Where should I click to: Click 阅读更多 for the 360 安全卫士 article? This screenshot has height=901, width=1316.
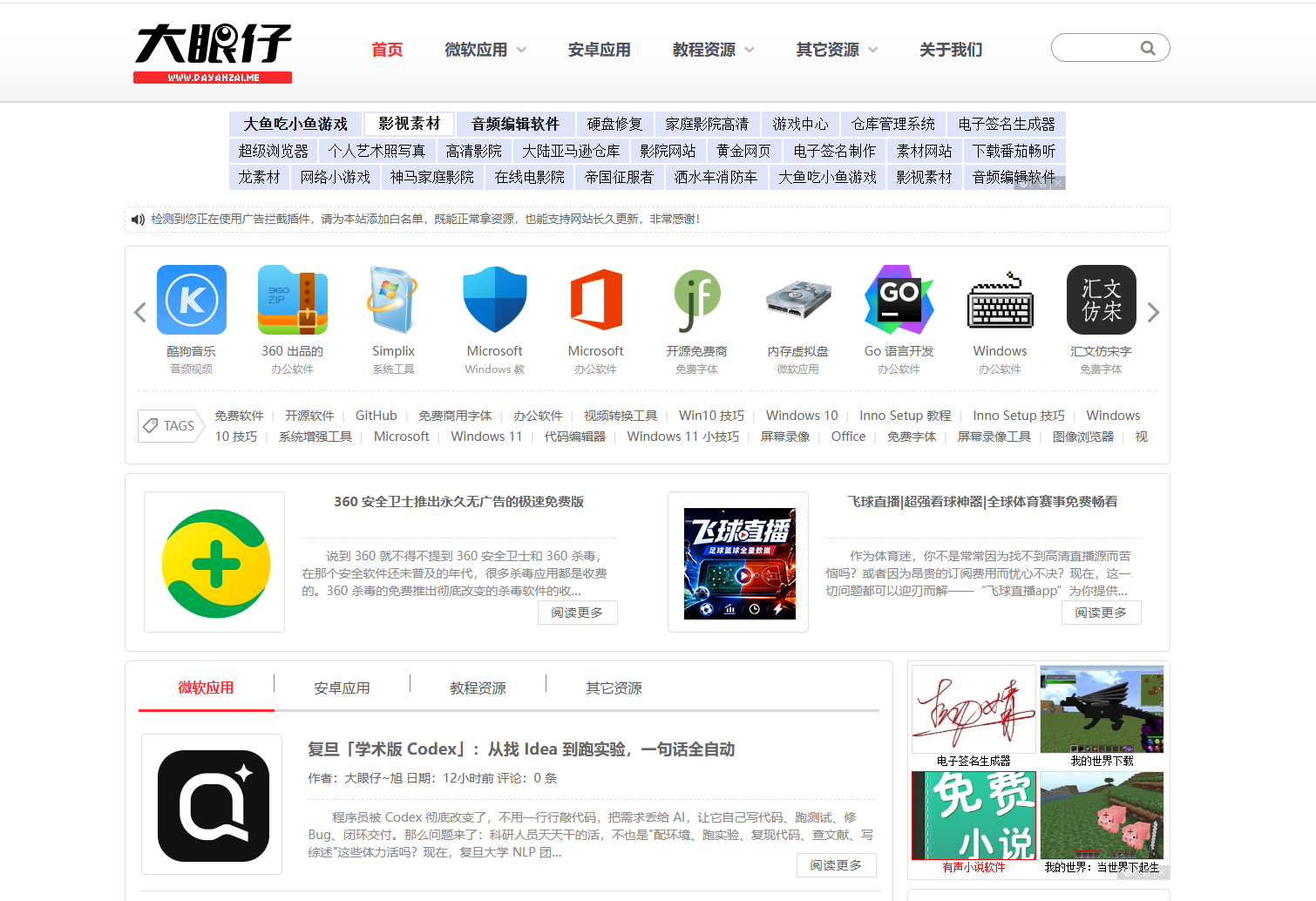577,613
